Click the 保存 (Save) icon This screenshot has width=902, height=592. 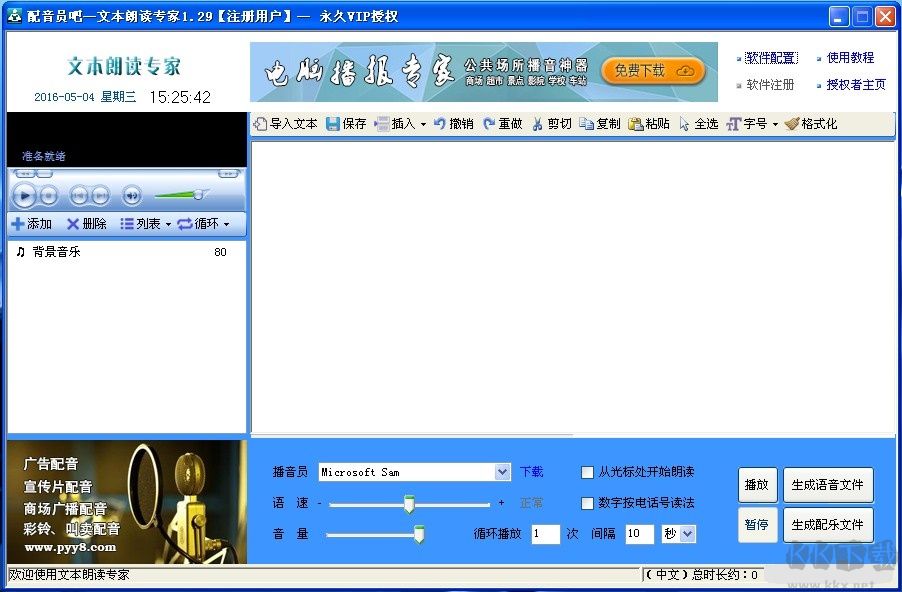coord(347,124)
